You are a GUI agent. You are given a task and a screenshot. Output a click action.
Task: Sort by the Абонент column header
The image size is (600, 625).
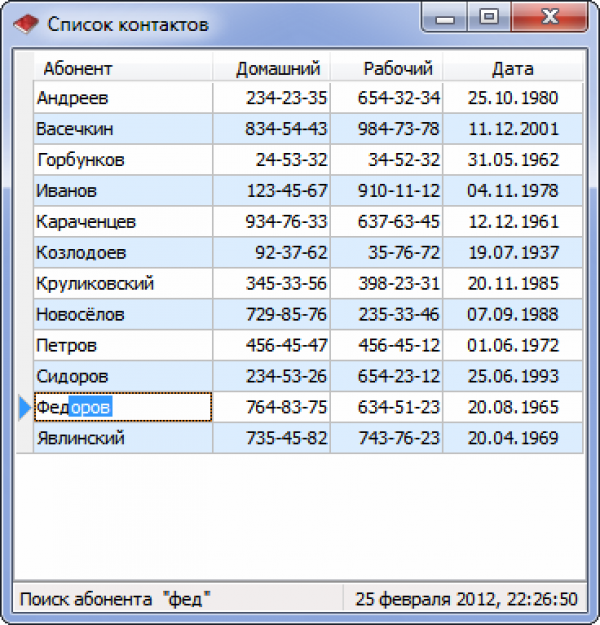pyautogui.click(x=123, y=68)
